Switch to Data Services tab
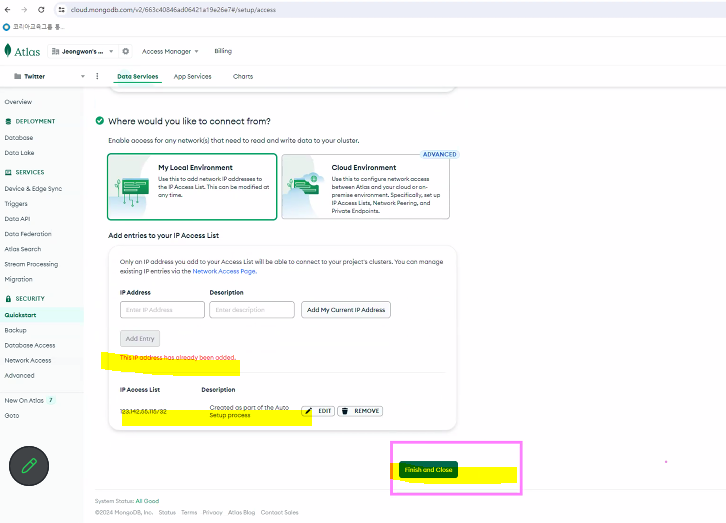Screen dimensions: 726x523 tap(138, 76)
